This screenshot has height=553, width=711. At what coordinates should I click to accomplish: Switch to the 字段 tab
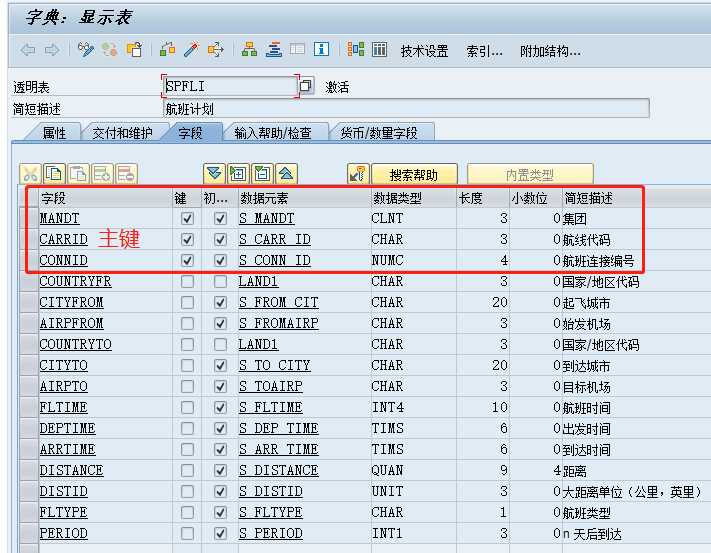(x=190, y=133)
